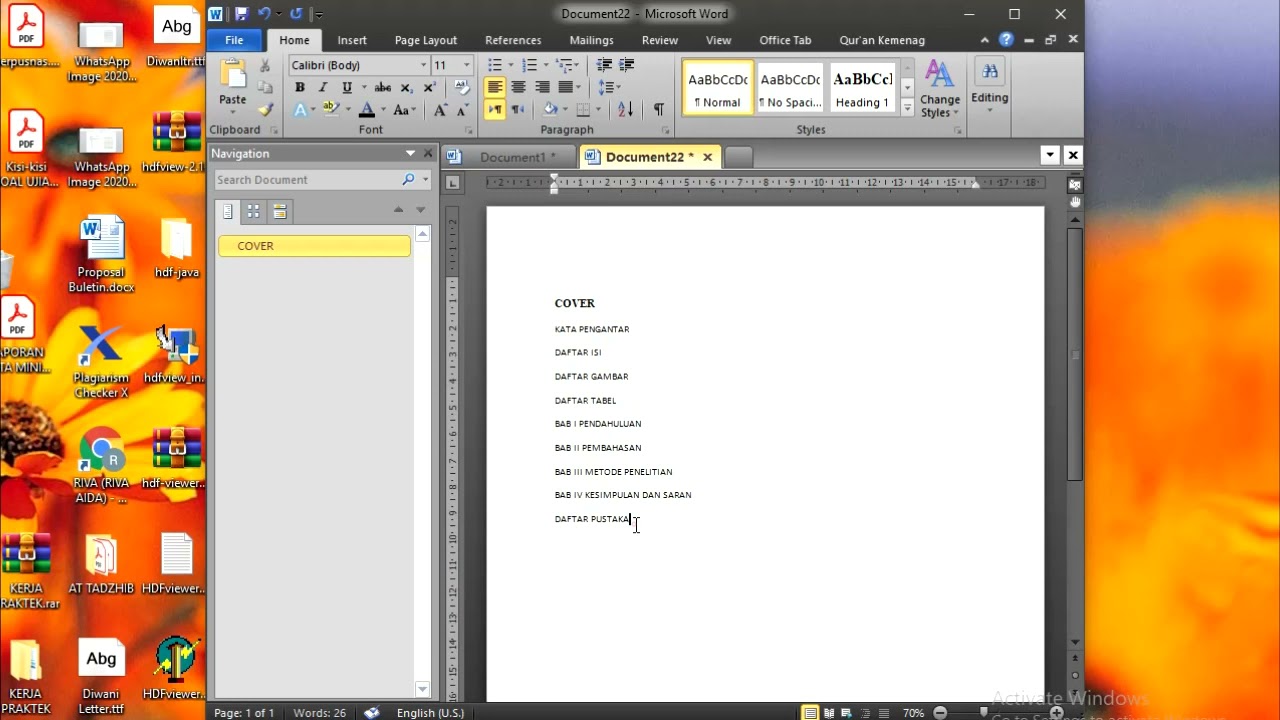Click Words: 26 in status bar

[320, 713]
